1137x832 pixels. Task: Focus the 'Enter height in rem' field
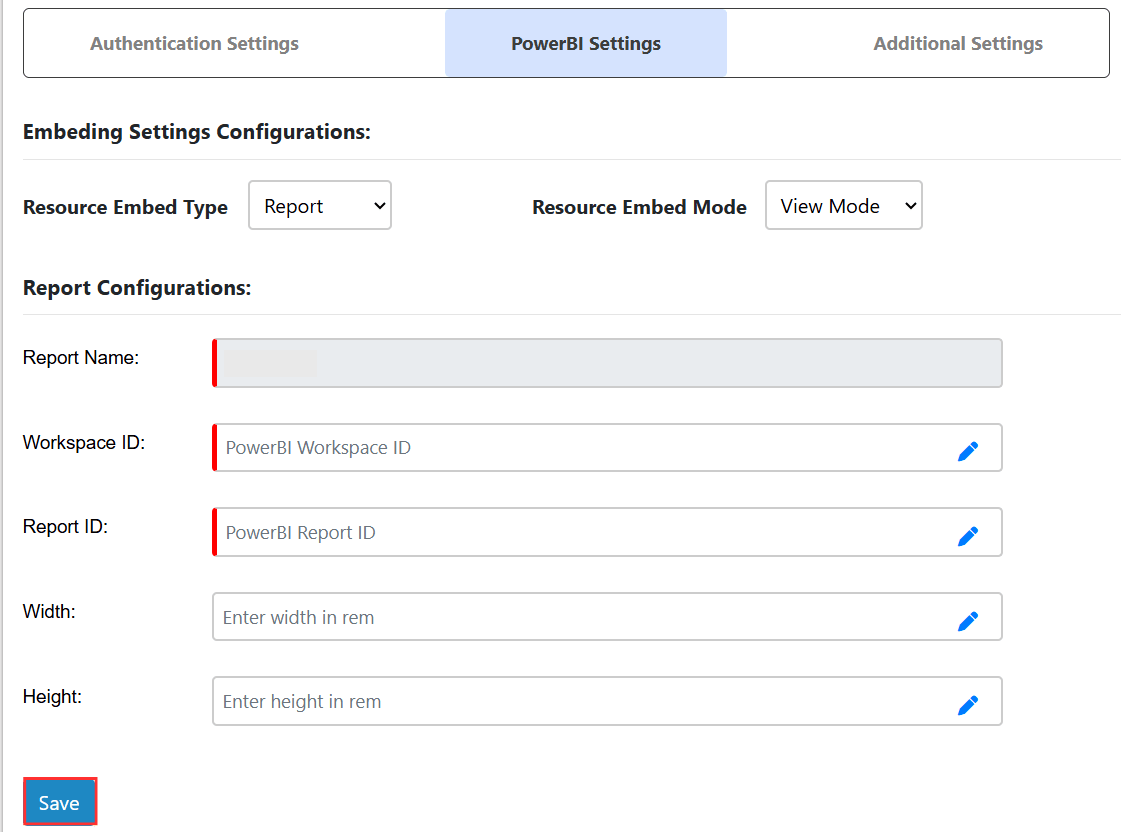[x=608, y=701]
